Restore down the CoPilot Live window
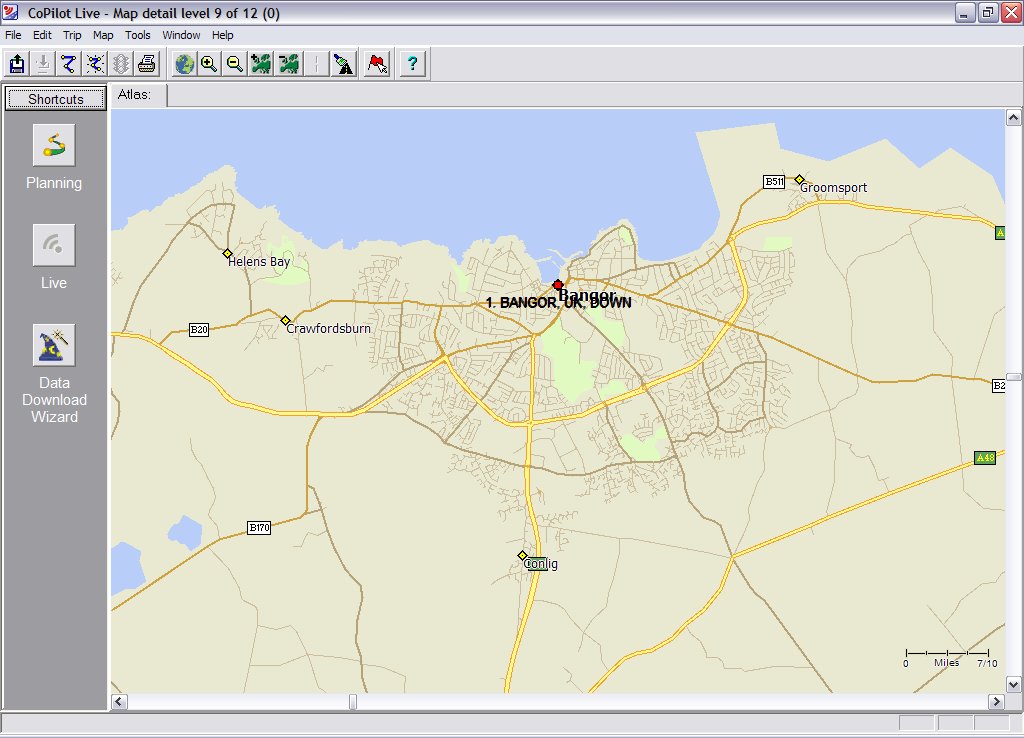 tap(988, 12)
